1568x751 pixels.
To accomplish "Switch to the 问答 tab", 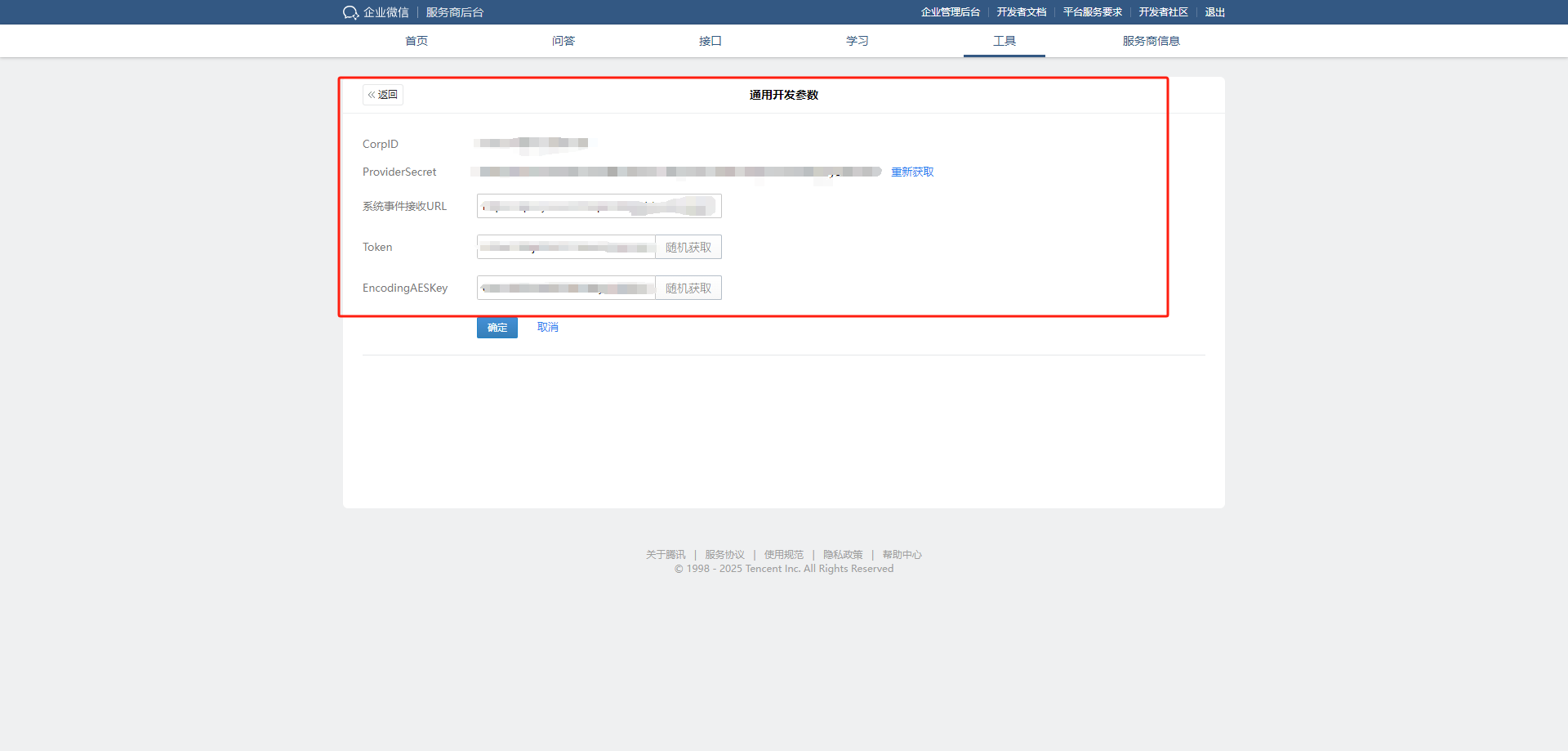I will [563, 41].
